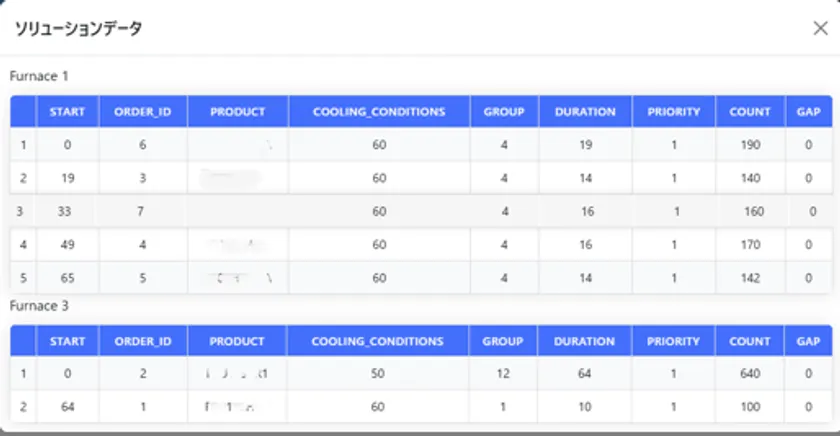Image resolution: width=840 pixels, height=436 pixels.
Task: Click the count cell showing 100
Action: [x=750, y=407]
